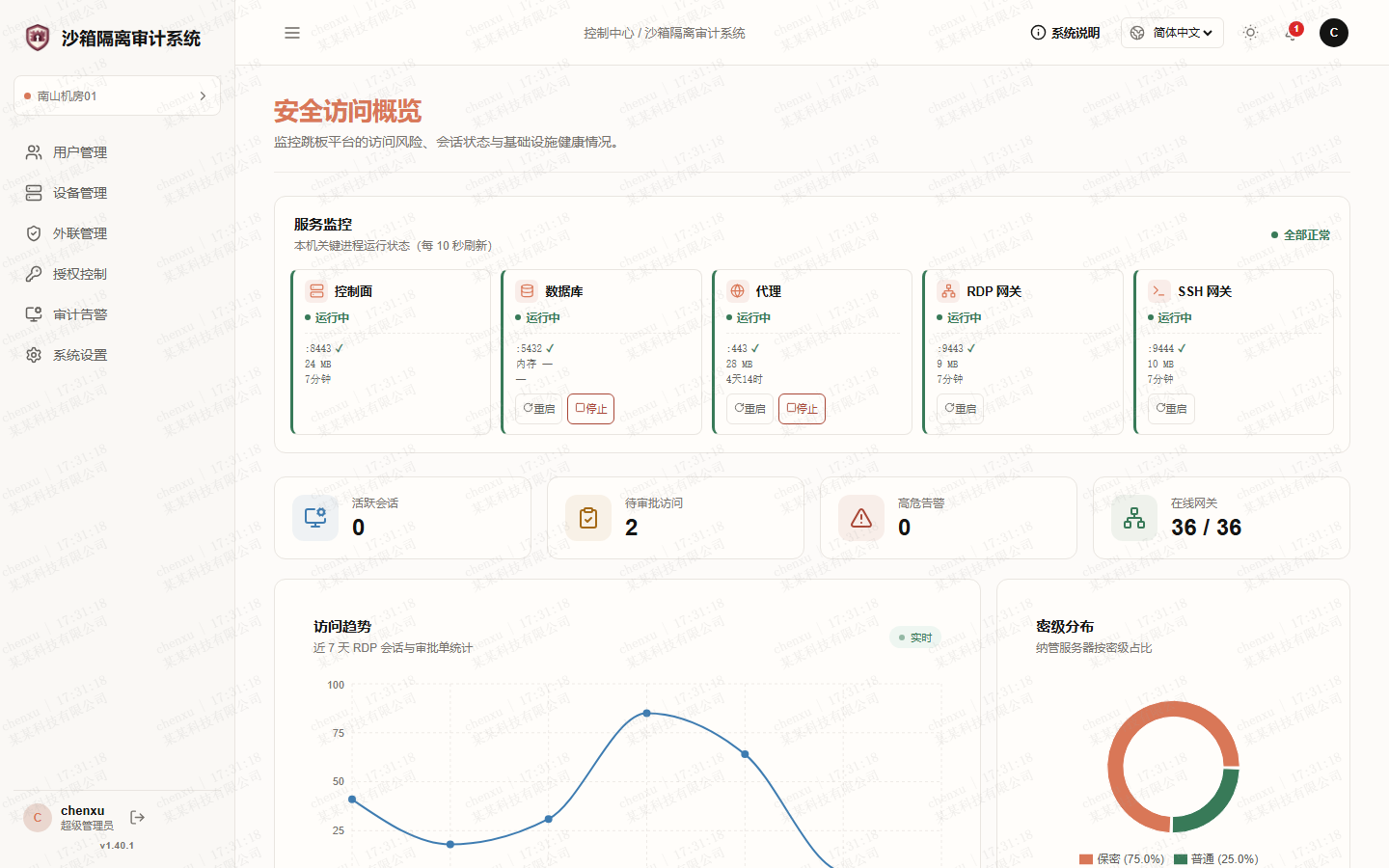Image resolution: width=1389 pixels, height=868 pixels.
Task: Toggle light/dark theme sun icon
Action: tap(1251, 33)
